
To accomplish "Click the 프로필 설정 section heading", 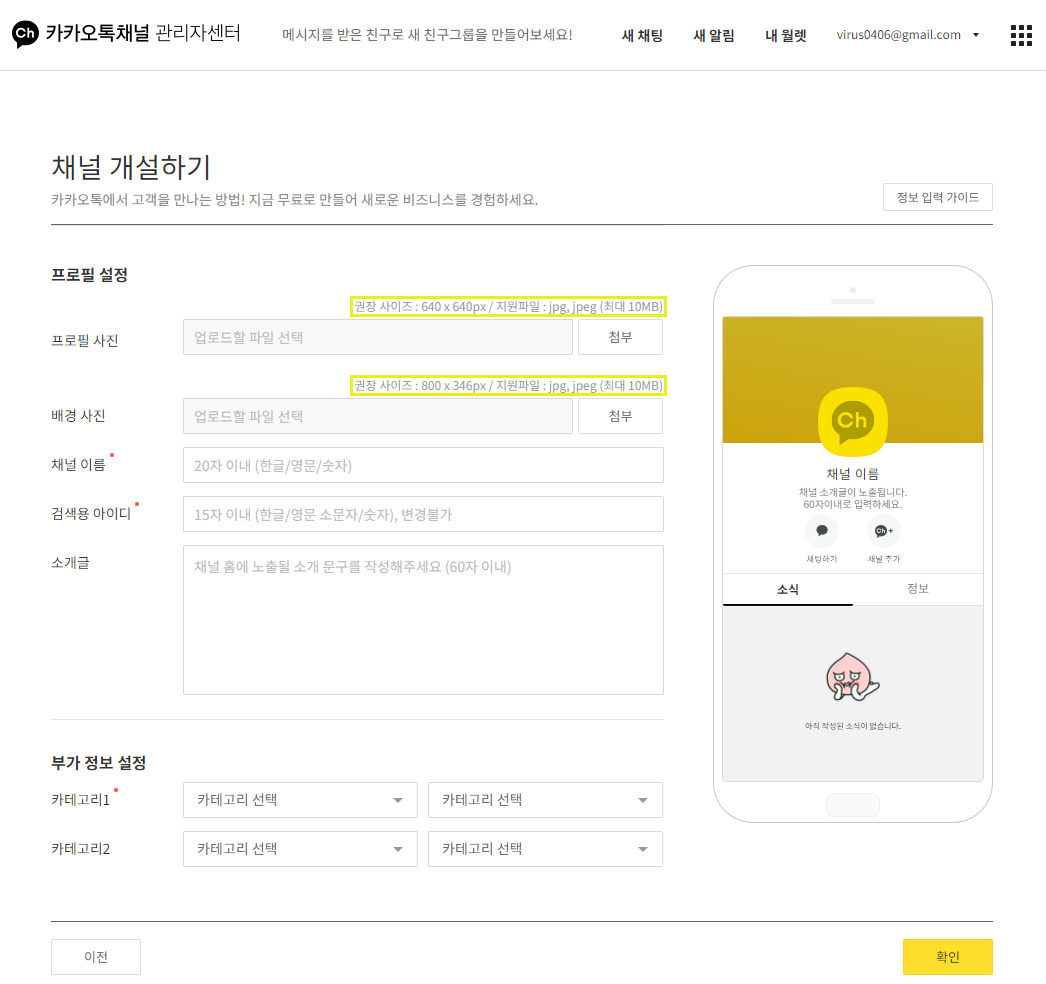I will click(x=89, y=275).
